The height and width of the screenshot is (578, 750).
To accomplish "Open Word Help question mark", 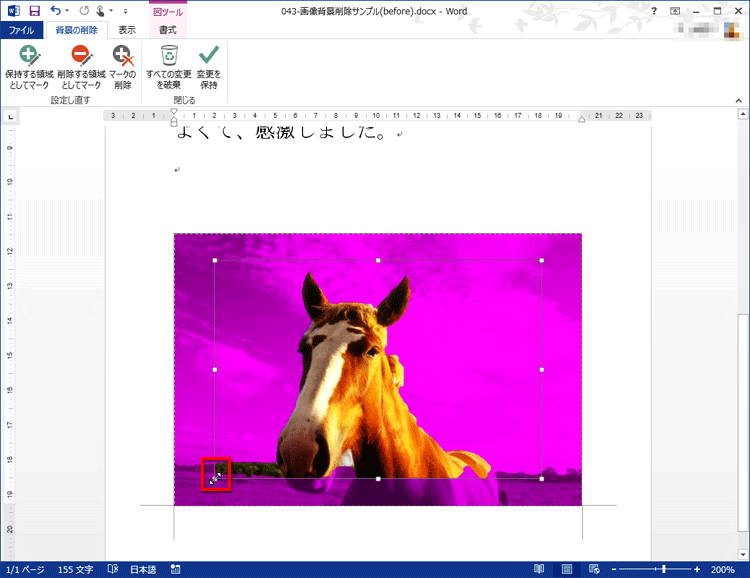I will tap(654, 11).
